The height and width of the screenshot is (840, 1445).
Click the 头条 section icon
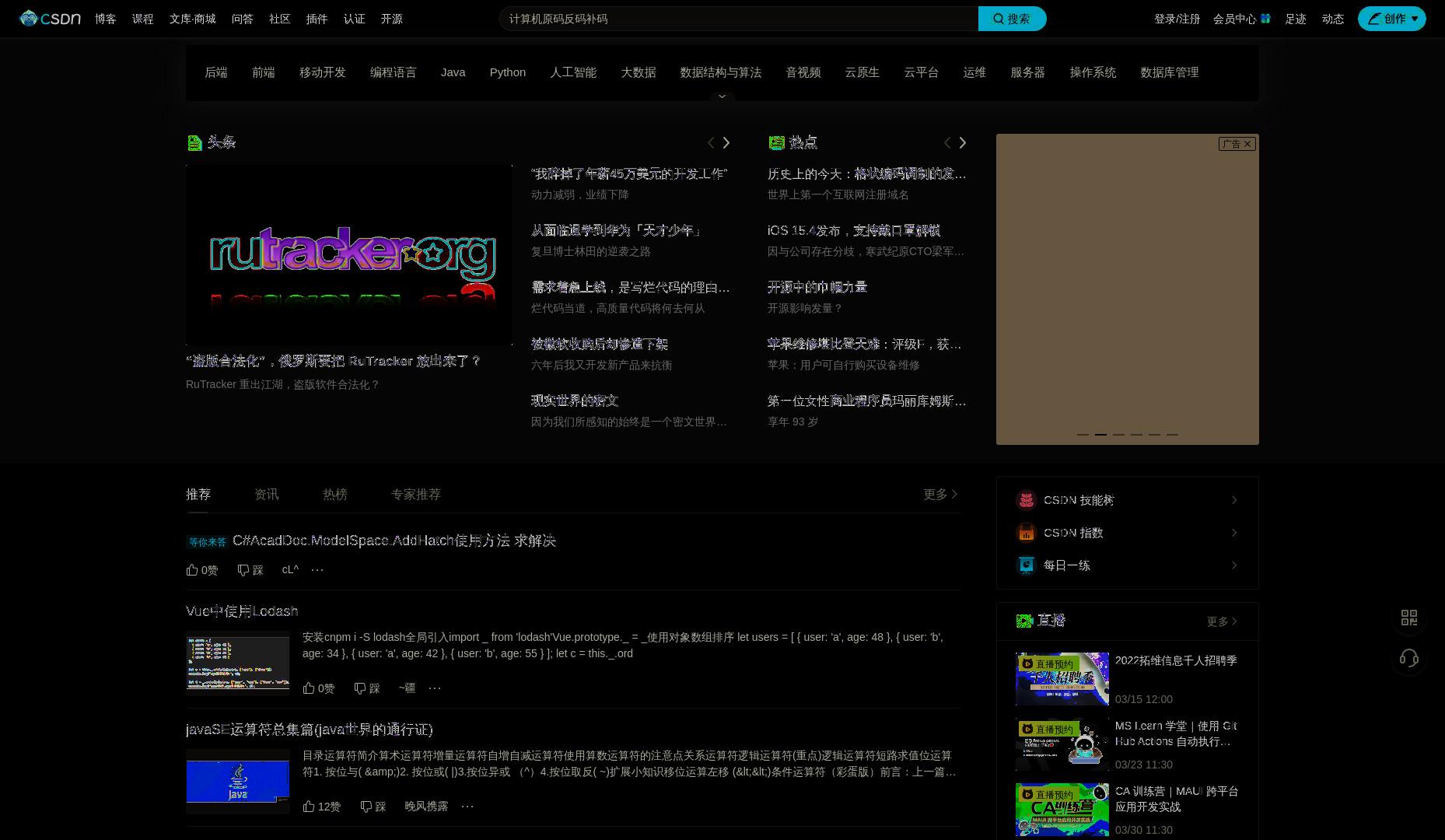coord(195,142)
